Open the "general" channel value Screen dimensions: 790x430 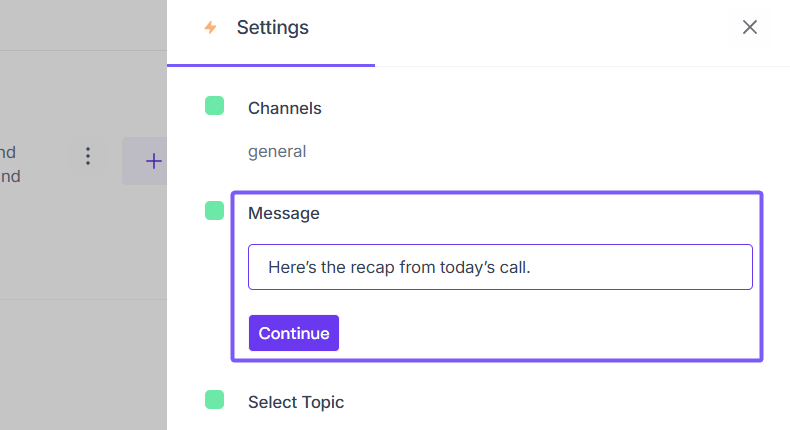[x=277, y=152]
